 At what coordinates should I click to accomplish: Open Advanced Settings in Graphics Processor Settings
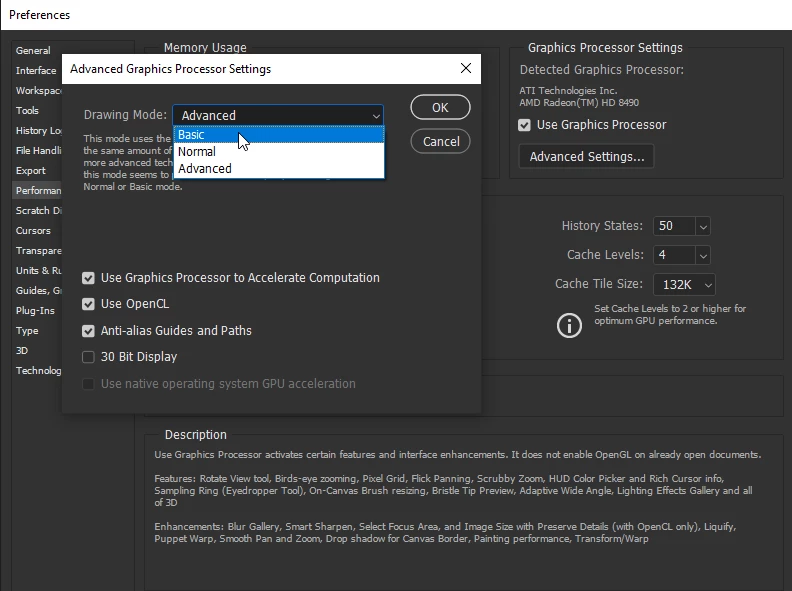tap(586, 157)
